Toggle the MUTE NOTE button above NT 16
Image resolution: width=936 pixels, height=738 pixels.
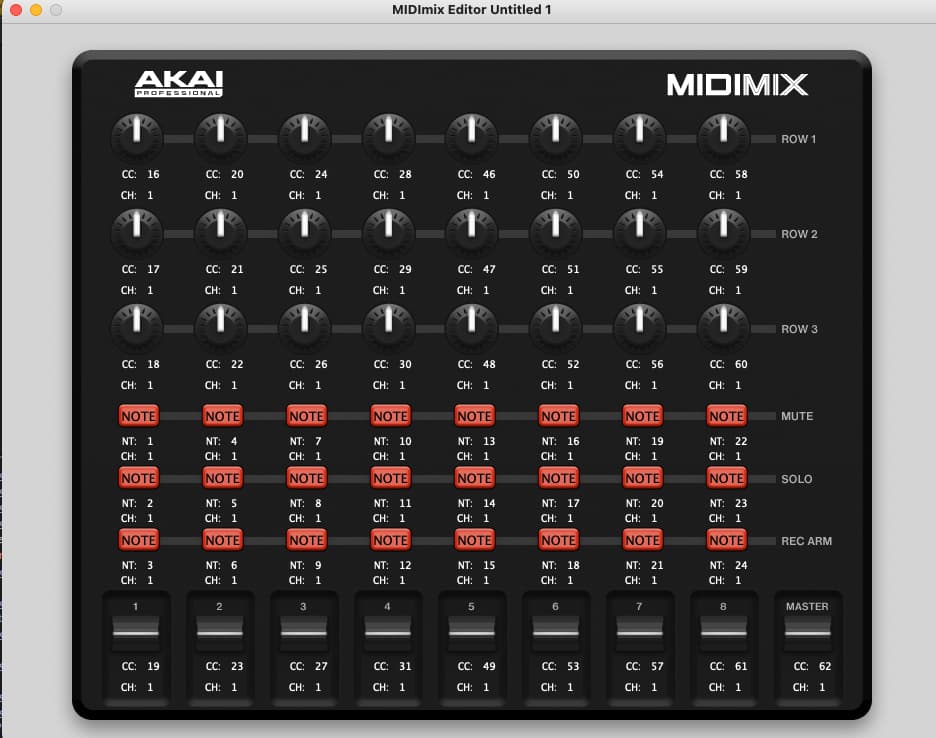tap(558, 416)
